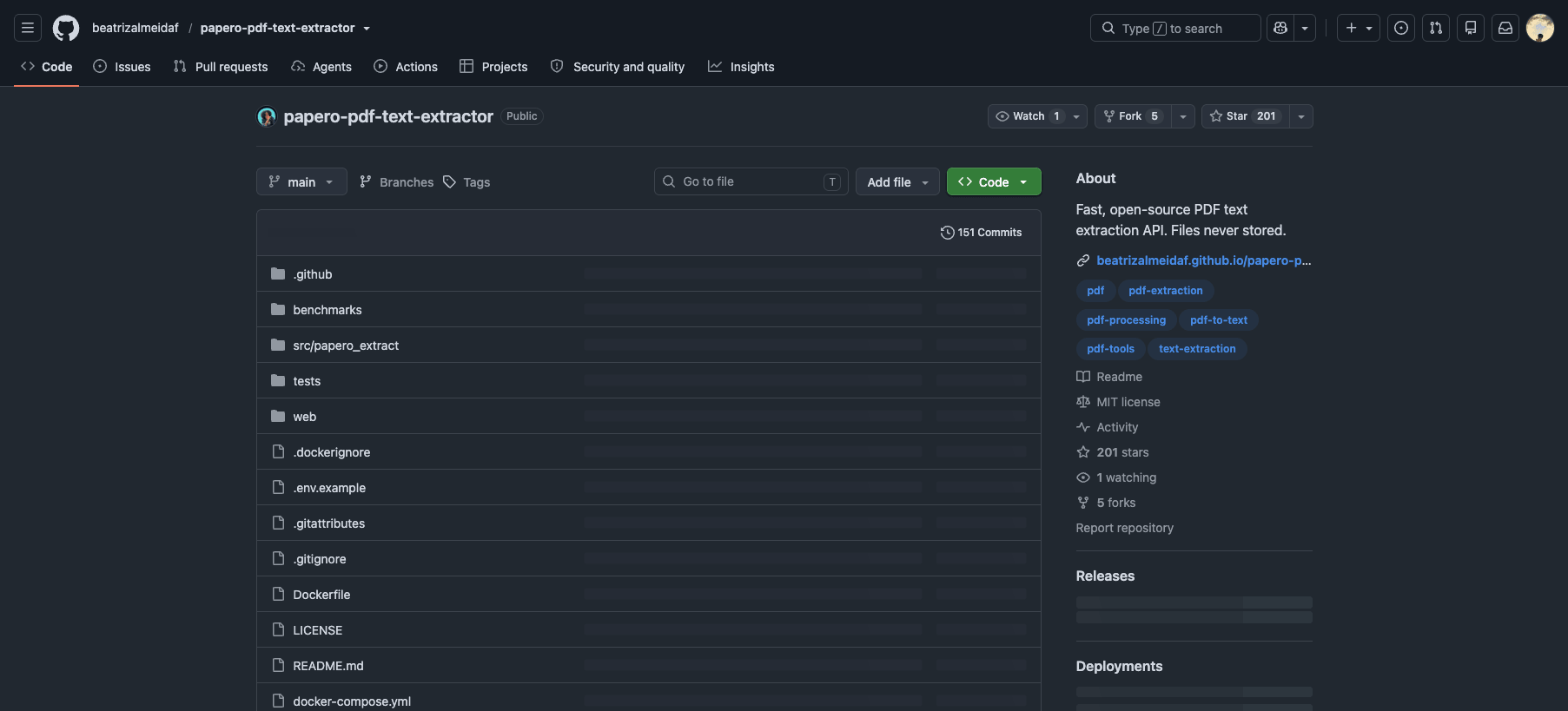Click the README.md file icon
Image resolution: width=1568 pixels, height=711 pixels.
click(278, 665)
